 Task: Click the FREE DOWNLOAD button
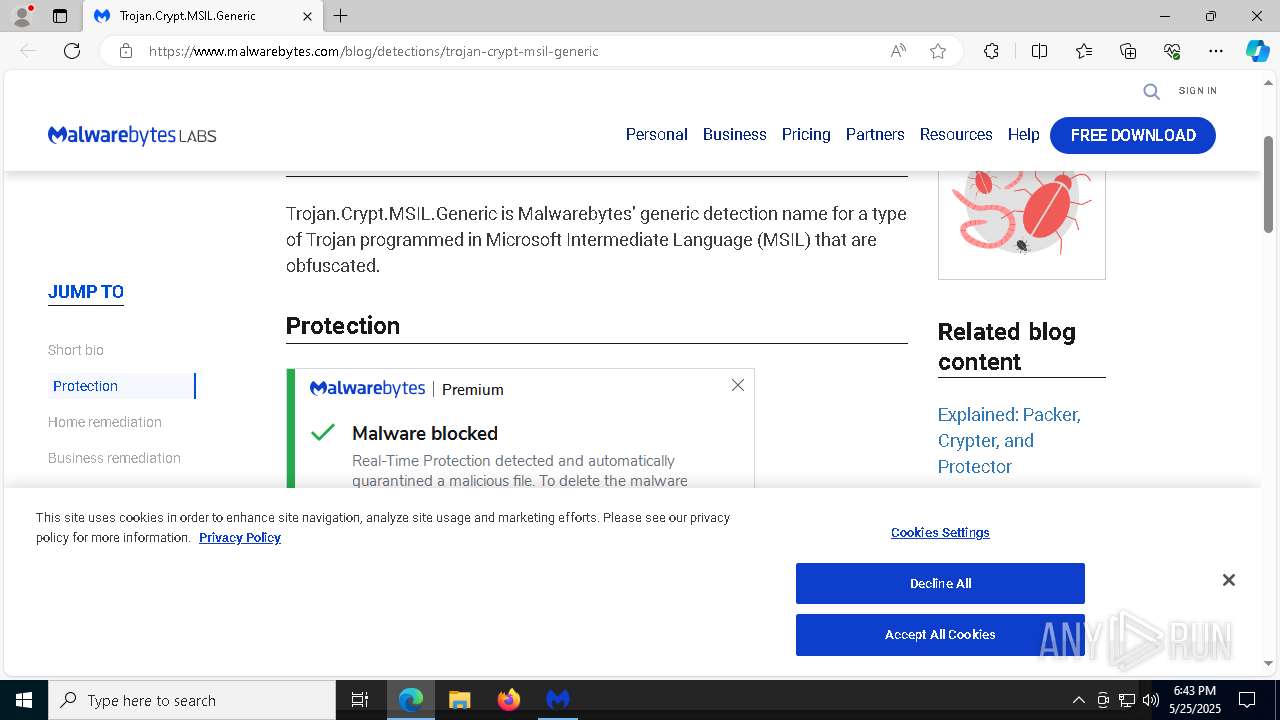tap(1133, 135)
